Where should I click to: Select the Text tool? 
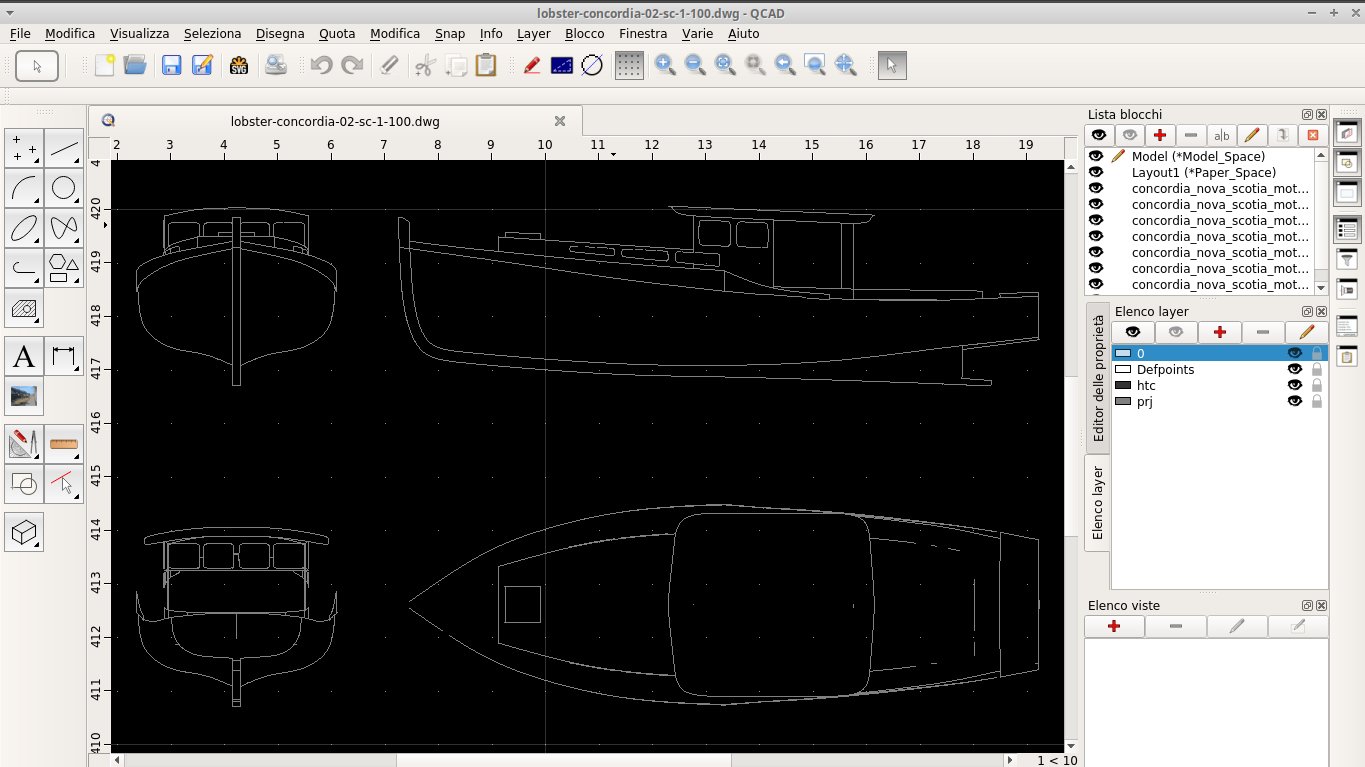click(24, 356)
